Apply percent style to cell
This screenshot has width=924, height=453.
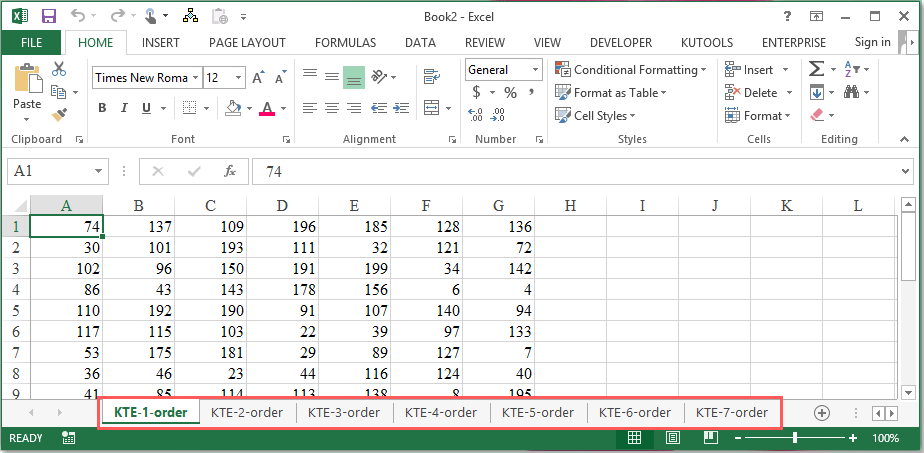(x=510, y=92)
